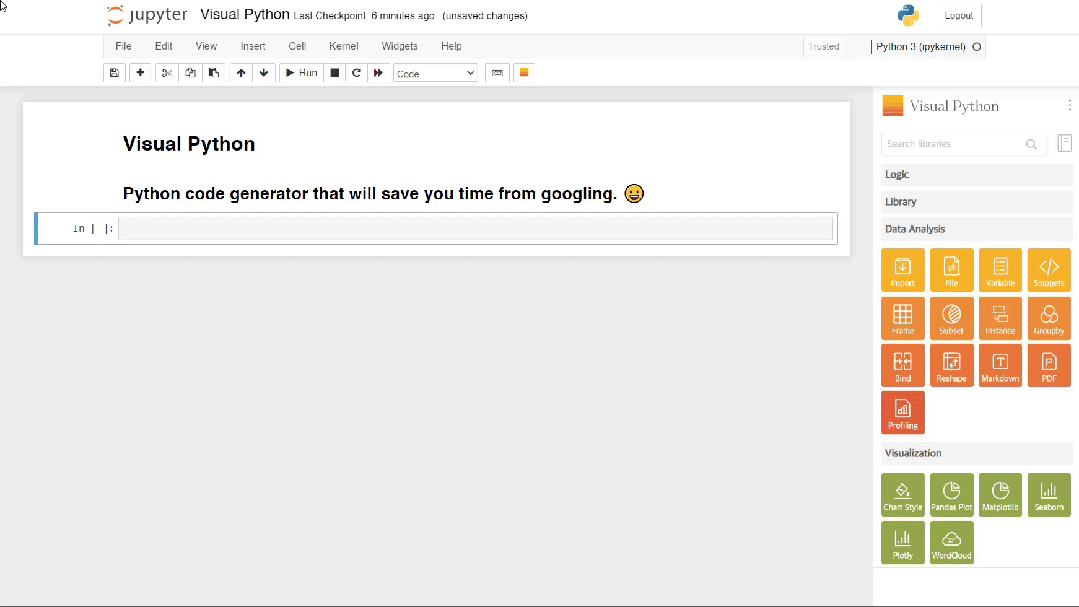Collapse the Data Analysis section

tap(976, 229)
